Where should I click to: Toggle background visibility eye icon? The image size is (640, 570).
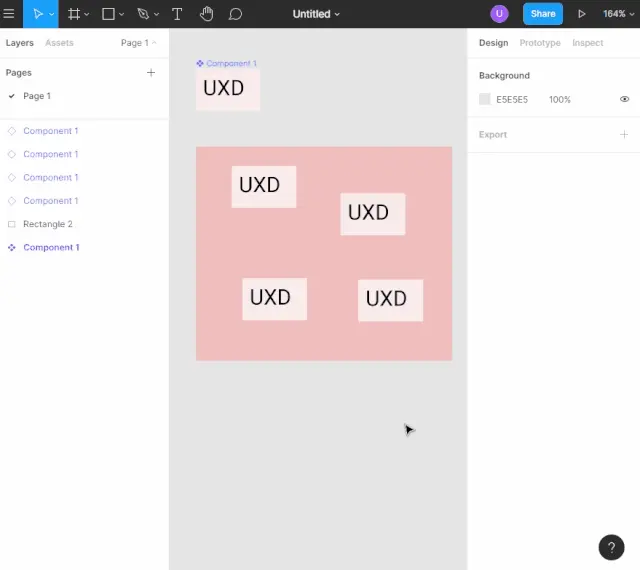pos(624,99)
